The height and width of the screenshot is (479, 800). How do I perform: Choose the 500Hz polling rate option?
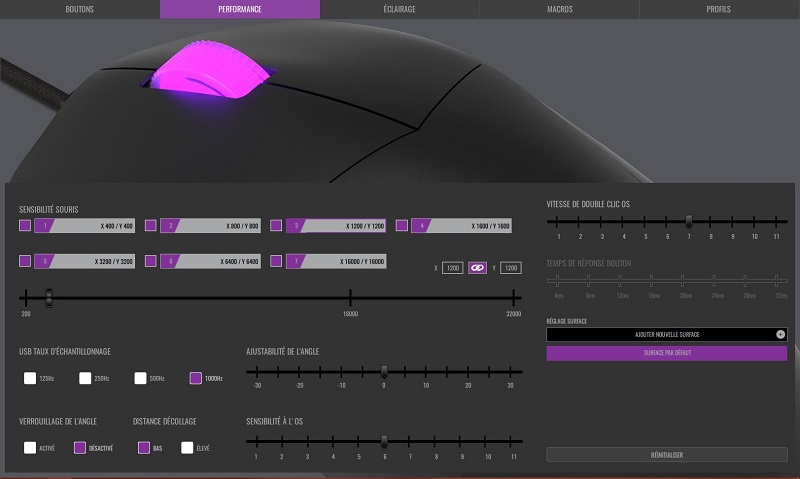click(x=141, y=378)
